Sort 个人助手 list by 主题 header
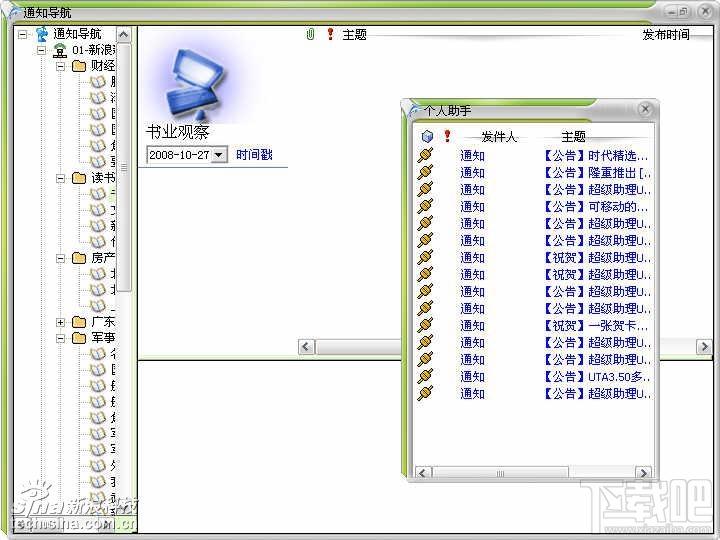The image size is (720, 540). pyautogui.click(x=573, y=136)
